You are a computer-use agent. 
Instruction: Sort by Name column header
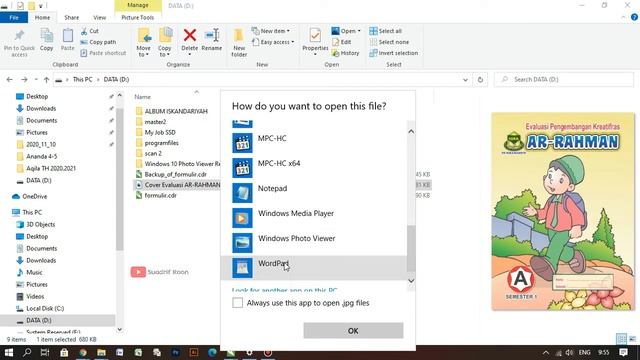click(x=142, y=97)
